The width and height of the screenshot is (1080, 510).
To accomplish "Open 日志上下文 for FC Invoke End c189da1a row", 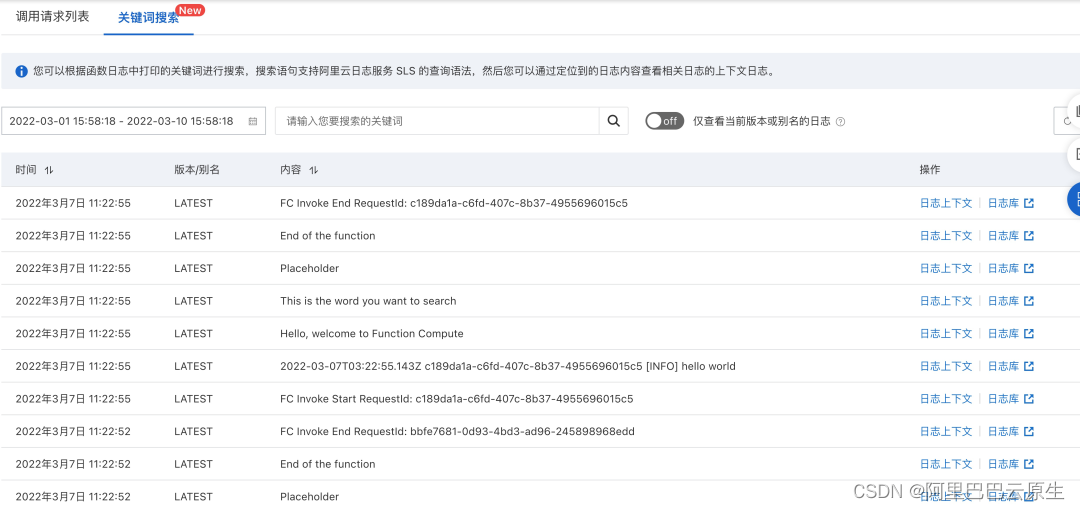I will (x=946, y=203).
